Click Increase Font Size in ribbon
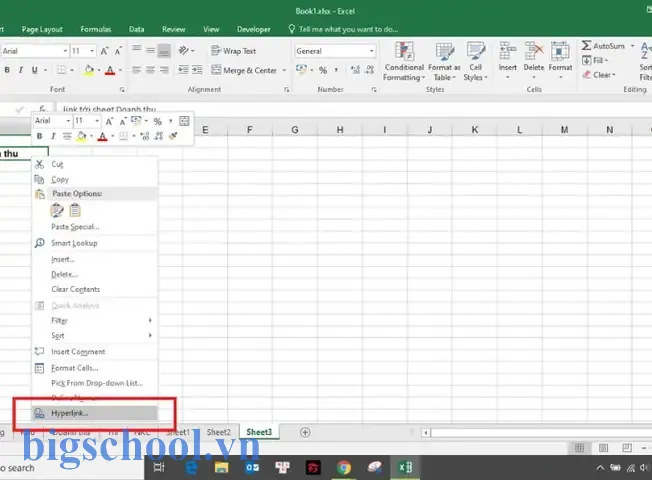652x480 pixels. coord(104,51)
